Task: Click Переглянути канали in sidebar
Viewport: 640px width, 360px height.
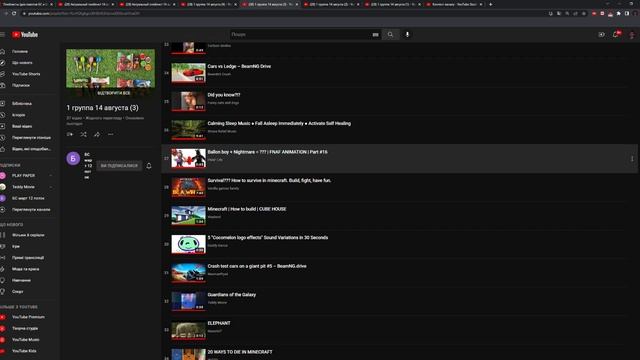Action: (x=31, y=210)
